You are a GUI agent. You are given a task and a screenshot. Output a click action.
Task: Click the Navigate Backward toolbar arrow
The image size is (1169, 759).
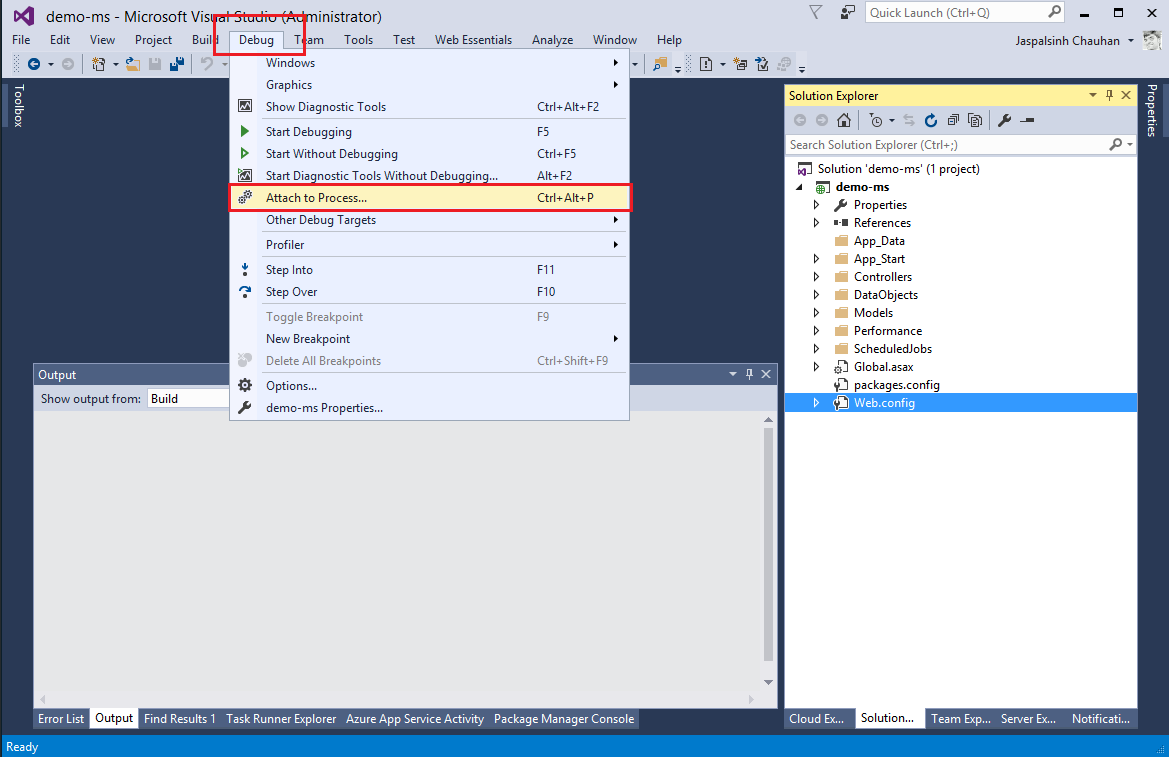[x=34, y=64]
